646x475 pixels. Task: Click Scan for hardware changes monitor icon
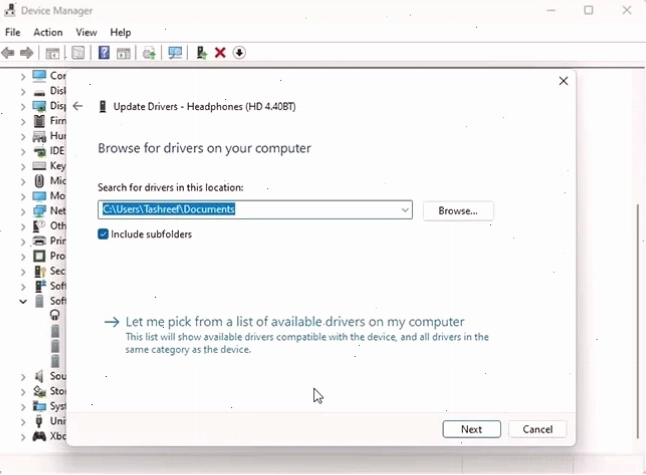pyautogui.click(x=175, y=53)
